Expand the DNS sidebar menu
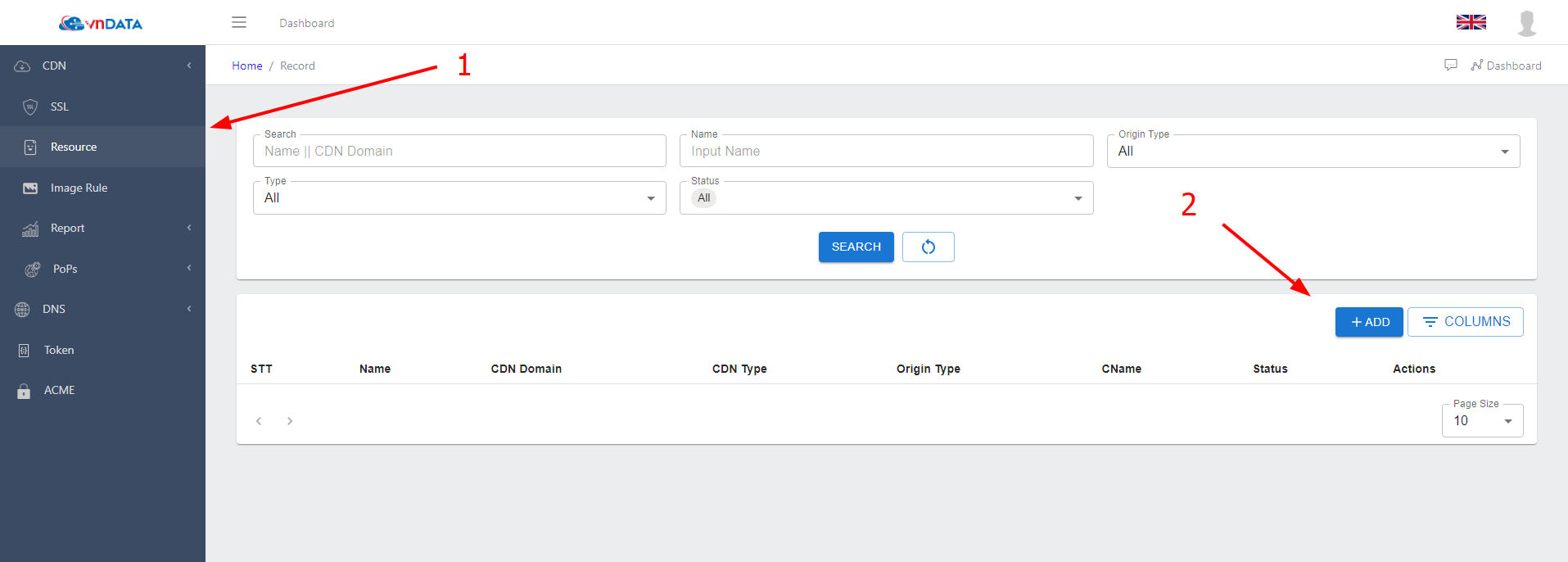The width and height of the screenshot is (1568, 562). point(54,309)
